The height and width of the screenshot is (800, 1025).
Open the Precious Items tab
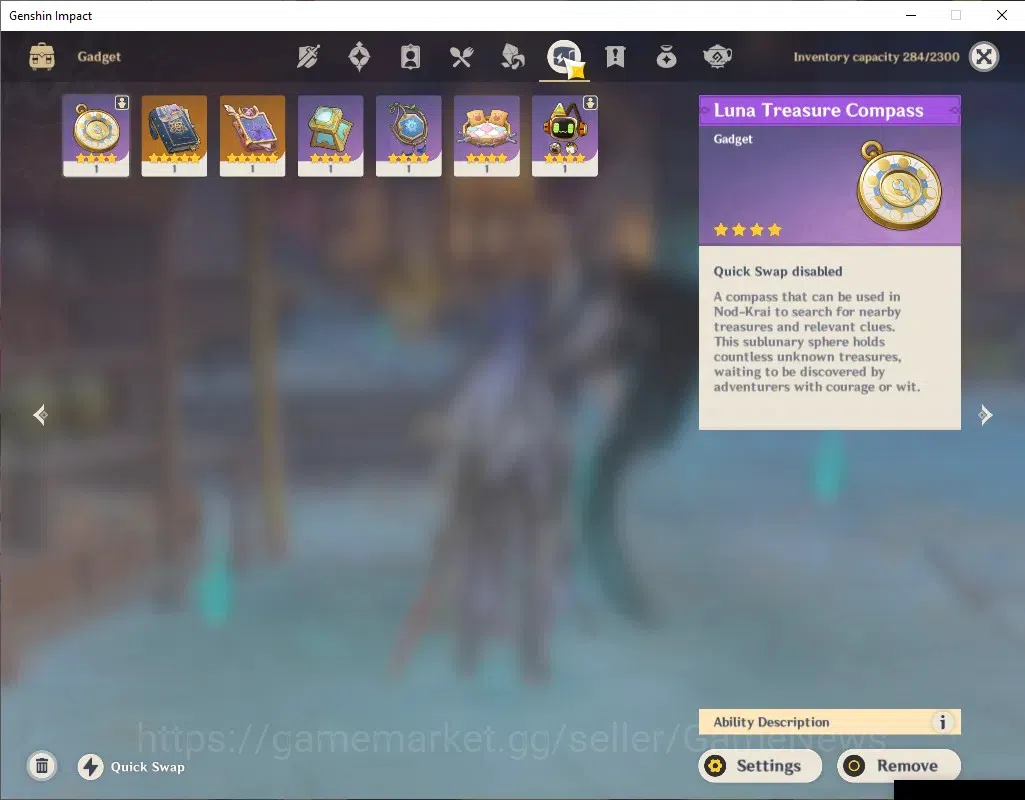tap(666, 57)
